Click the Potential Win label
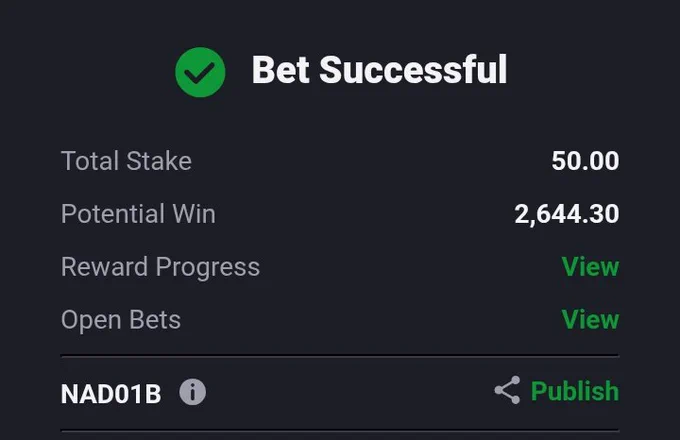The height and width of the screenshot is (440, 680). point(138,214)
